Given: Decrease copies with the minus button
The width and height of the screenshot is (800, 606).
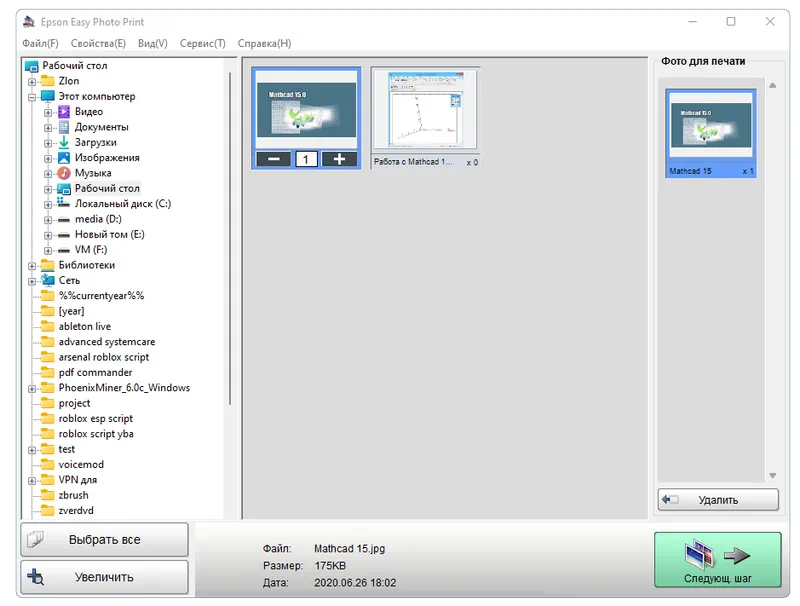Looking at the screenshot, I should (274, 159).
